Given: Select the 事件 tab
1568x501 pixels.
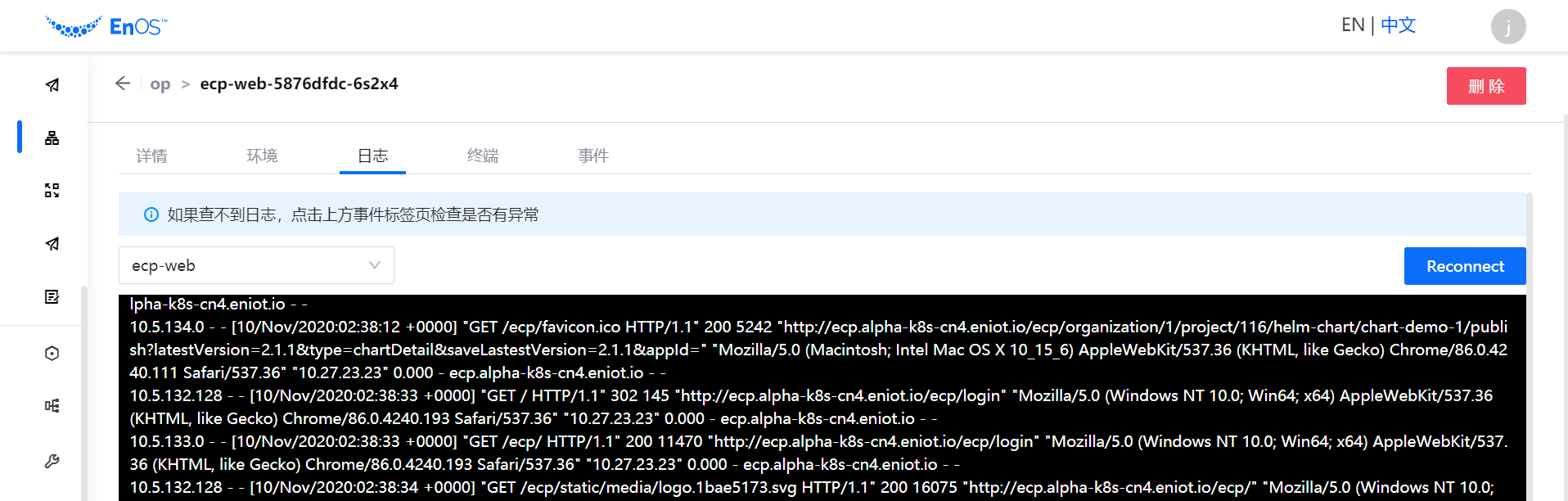Looking at the screenshot, I should click(x=593, y=156).
